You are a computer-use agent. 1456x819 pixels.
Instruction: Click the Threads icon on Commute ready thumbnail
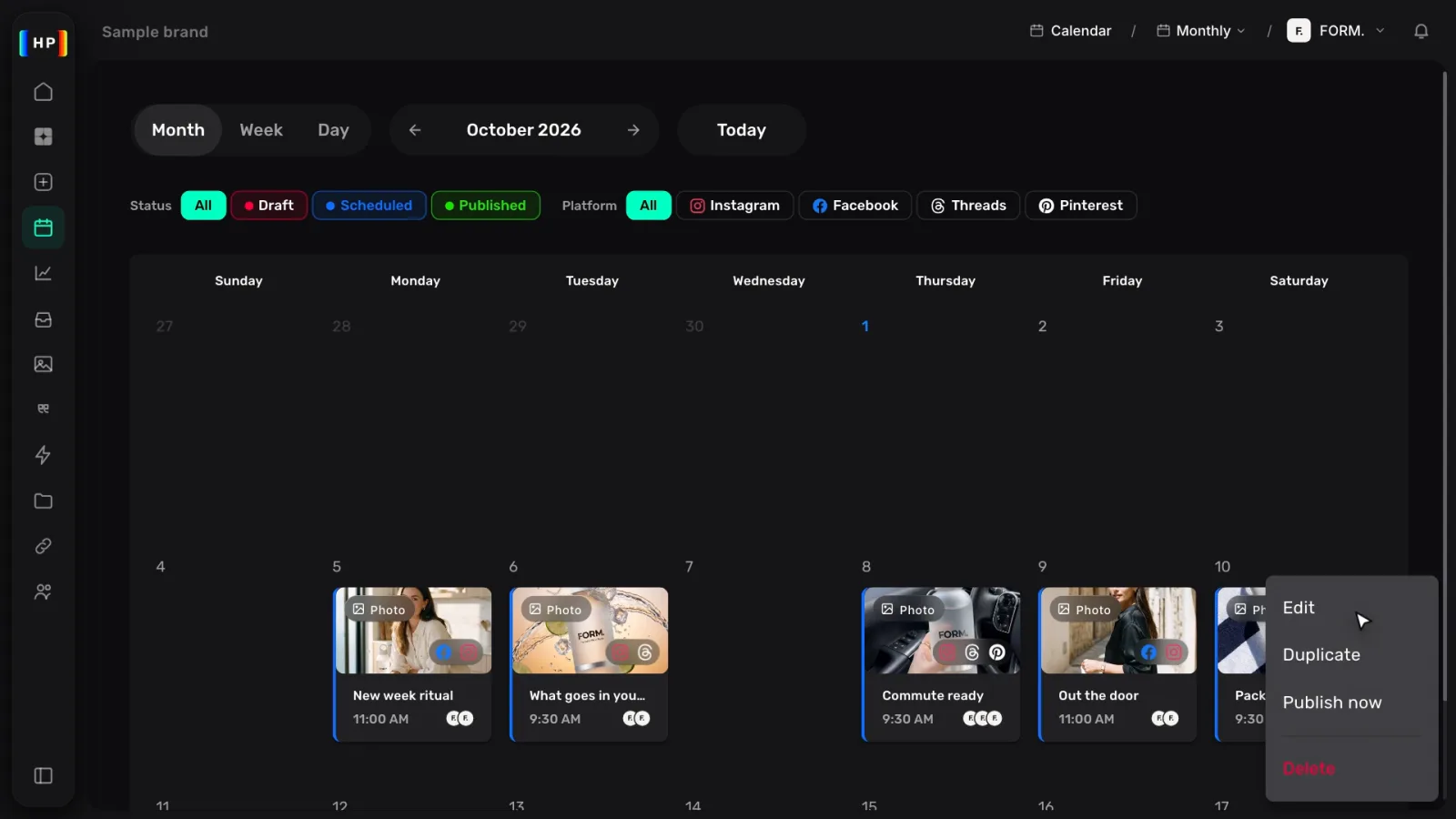click(x=972, y=652)
